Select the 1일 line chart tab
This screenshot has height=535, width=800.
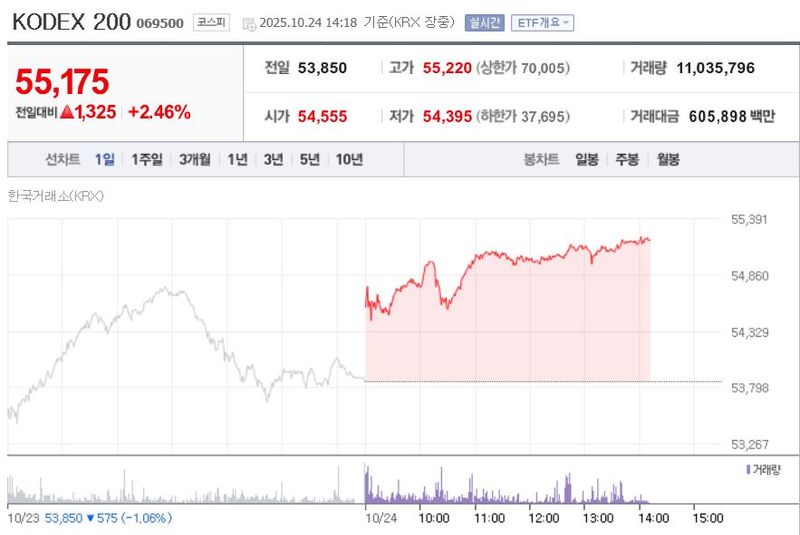tap(105, 159)
